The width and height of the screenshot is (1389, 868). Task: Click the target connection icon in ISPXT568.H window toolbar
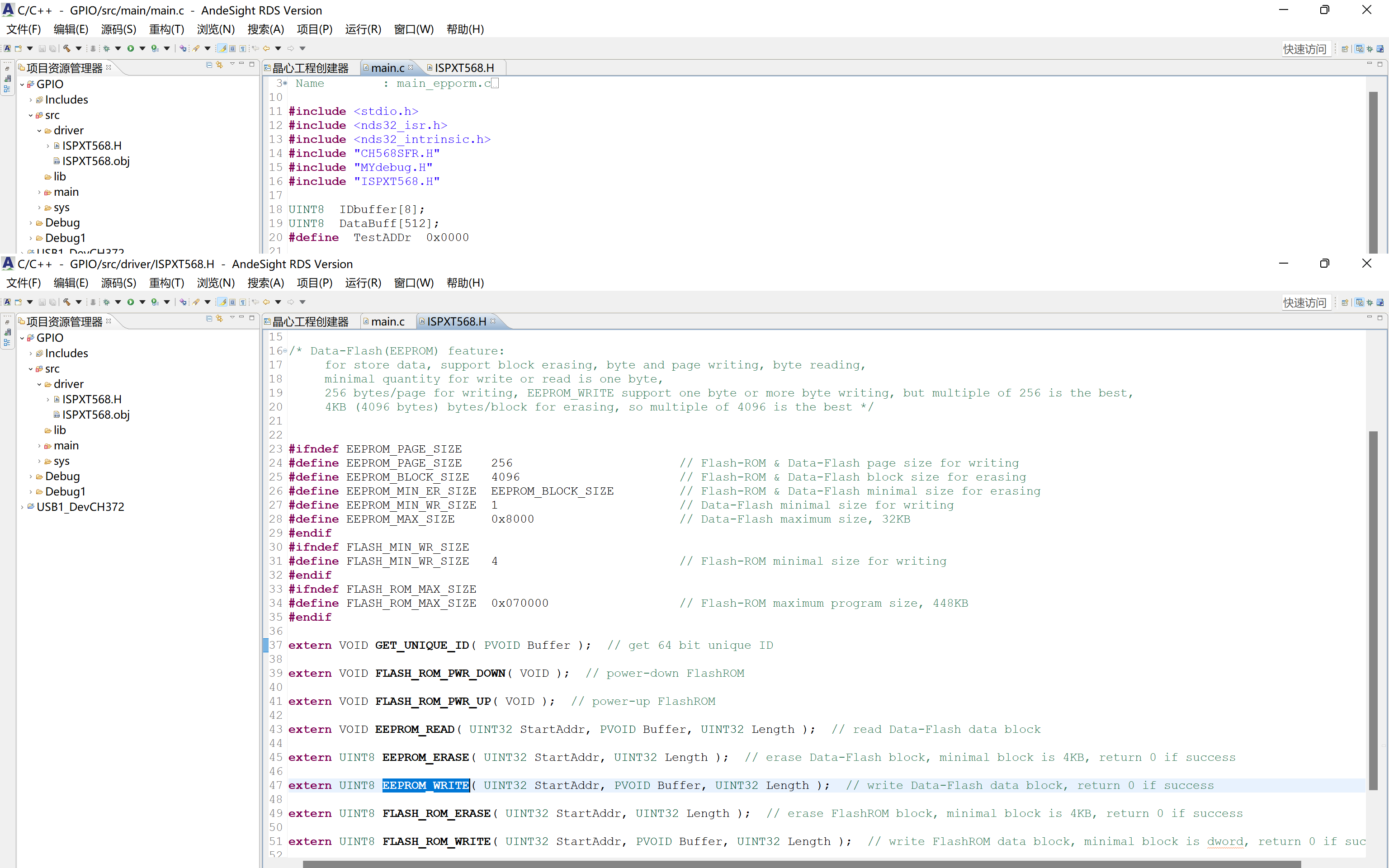click(x=183, y=302)
